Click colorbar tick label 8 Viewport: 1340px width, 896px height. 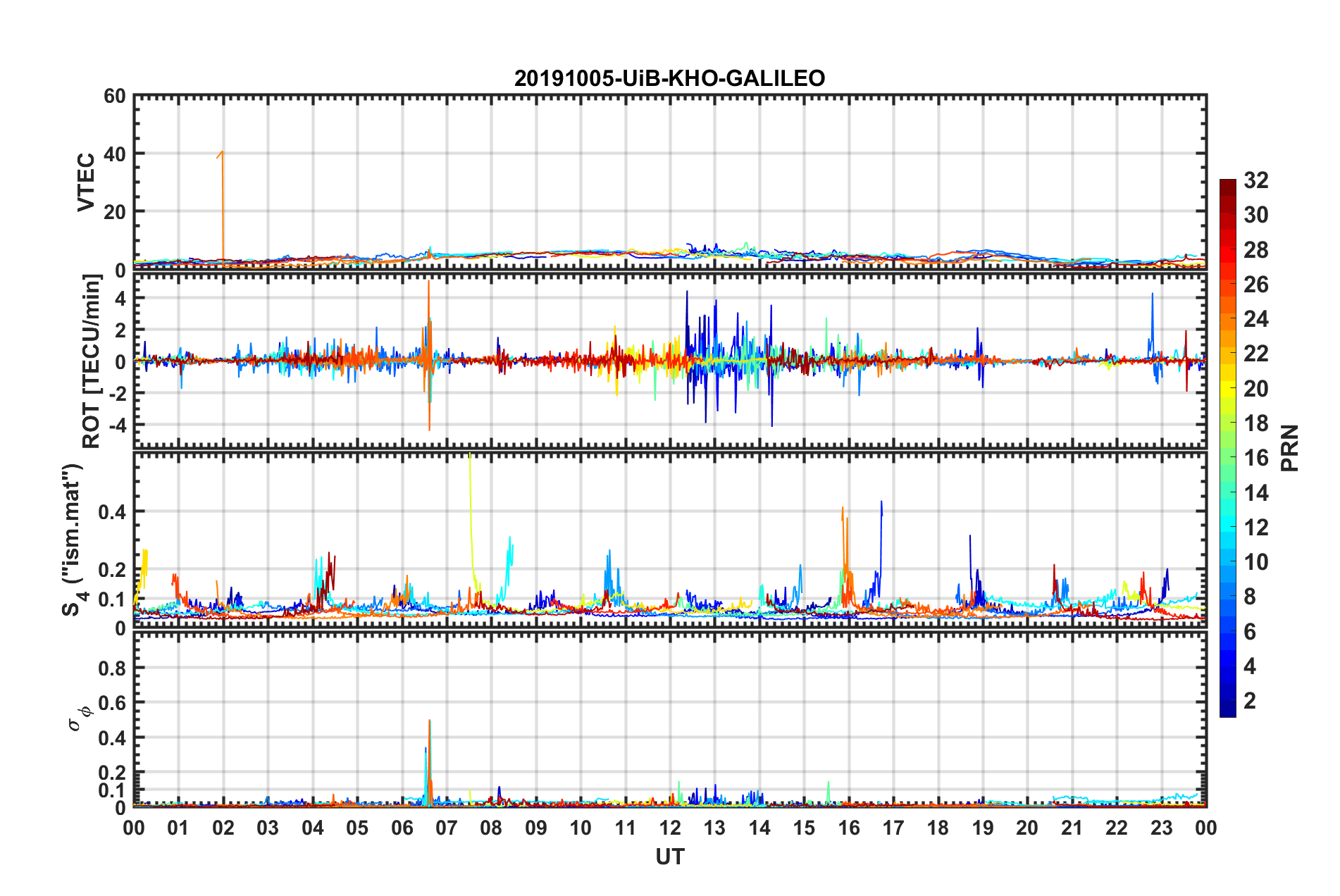coord(1250,597)
